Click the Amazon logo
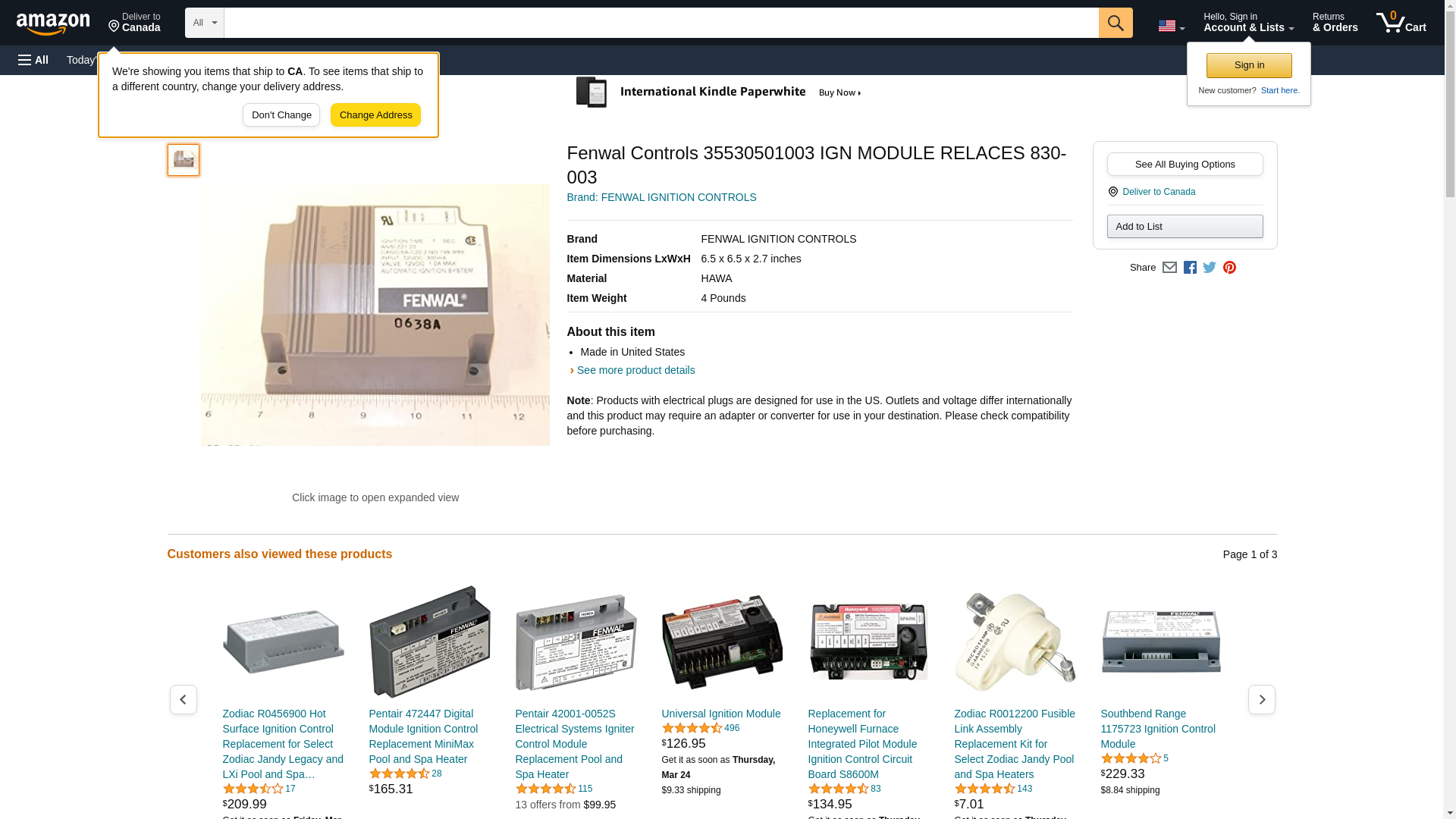 click(x=53, y=24)
